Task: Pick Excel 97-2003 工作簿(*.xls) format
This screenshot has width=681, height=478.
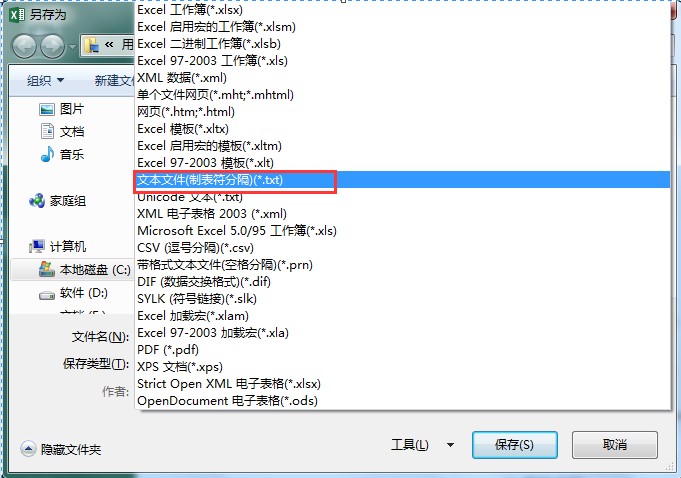Action: click(x=402, y=61)
